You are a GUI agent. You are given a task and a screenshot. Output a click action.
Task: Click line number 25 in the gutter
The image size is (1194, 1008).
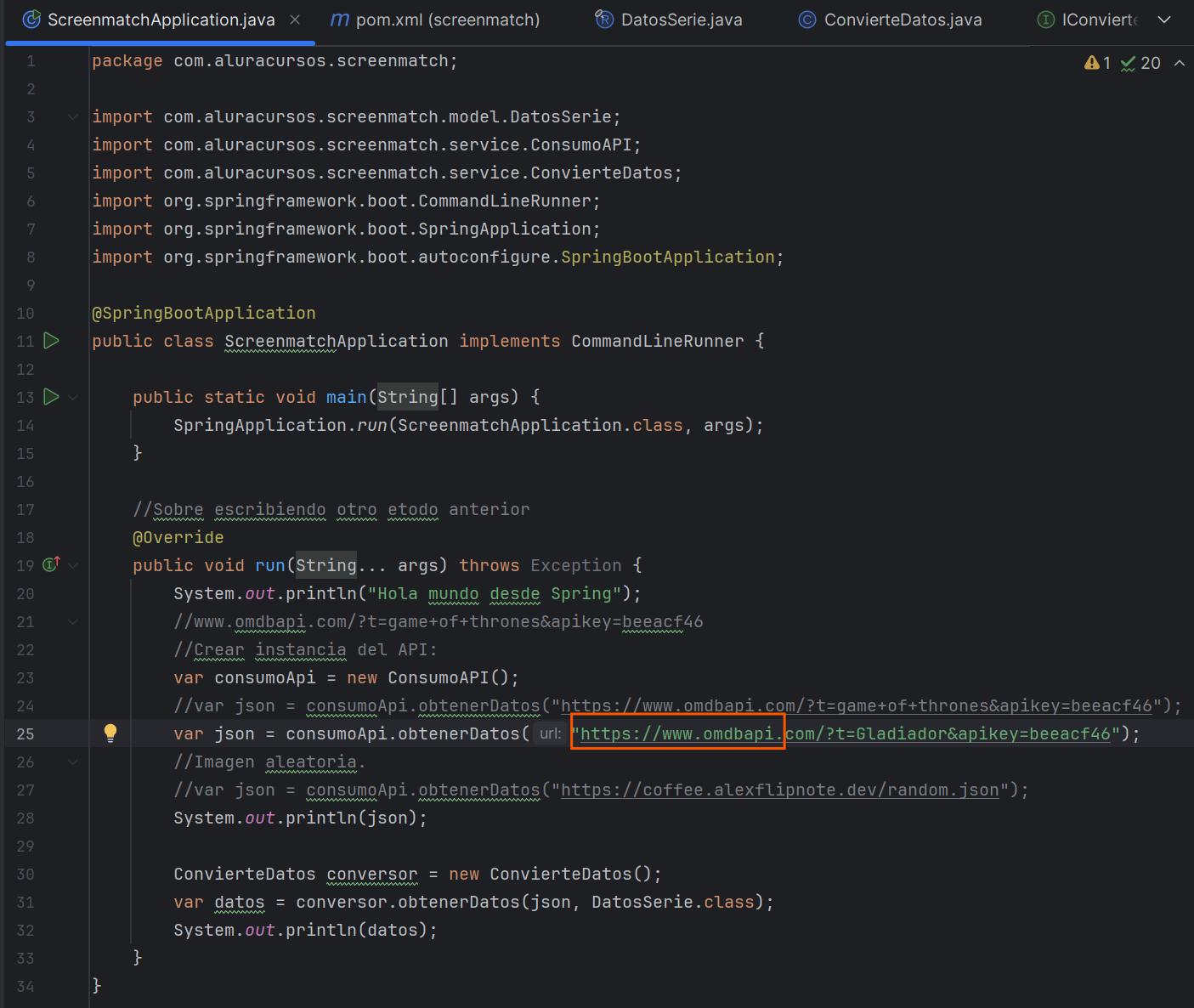(x=25, y=733)
